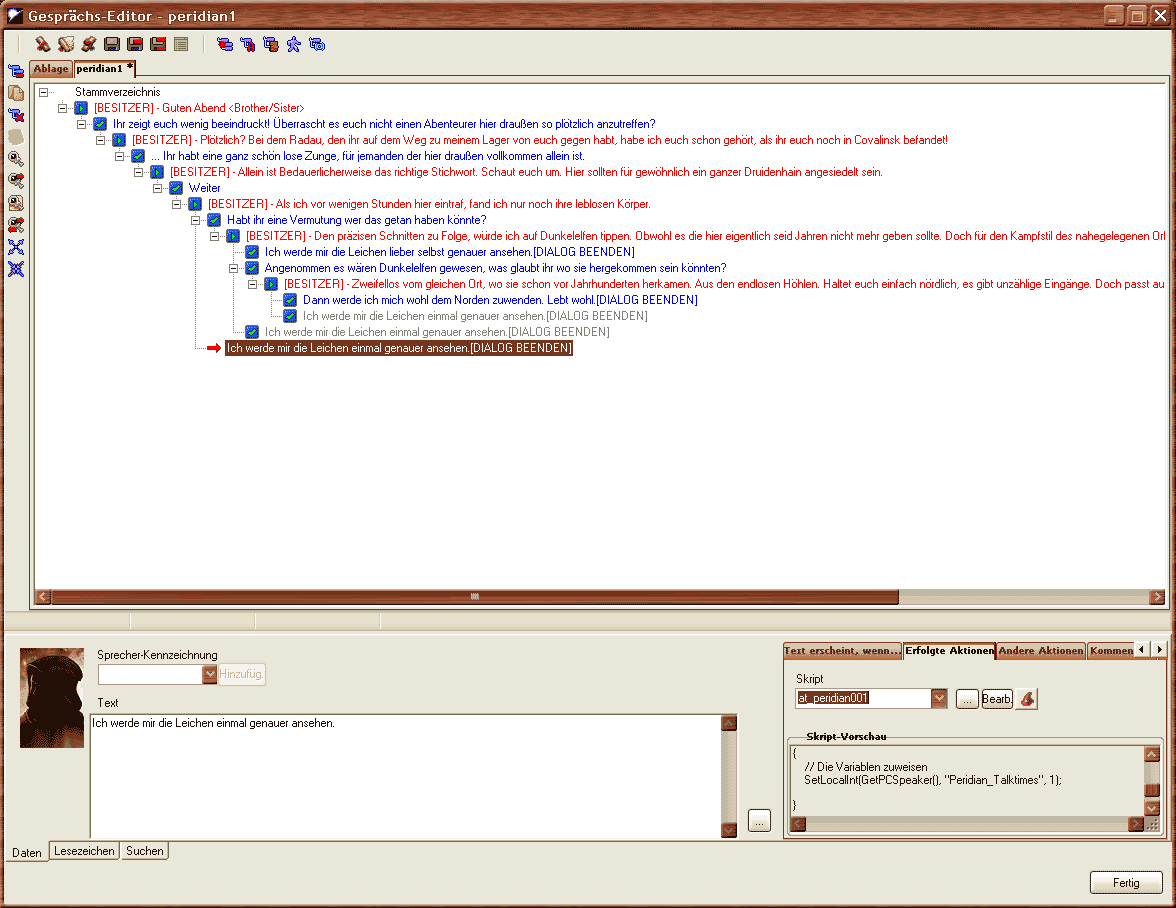
Task: Open the Skript dropdown showing at_peridian001
Action: pos(939,699)
